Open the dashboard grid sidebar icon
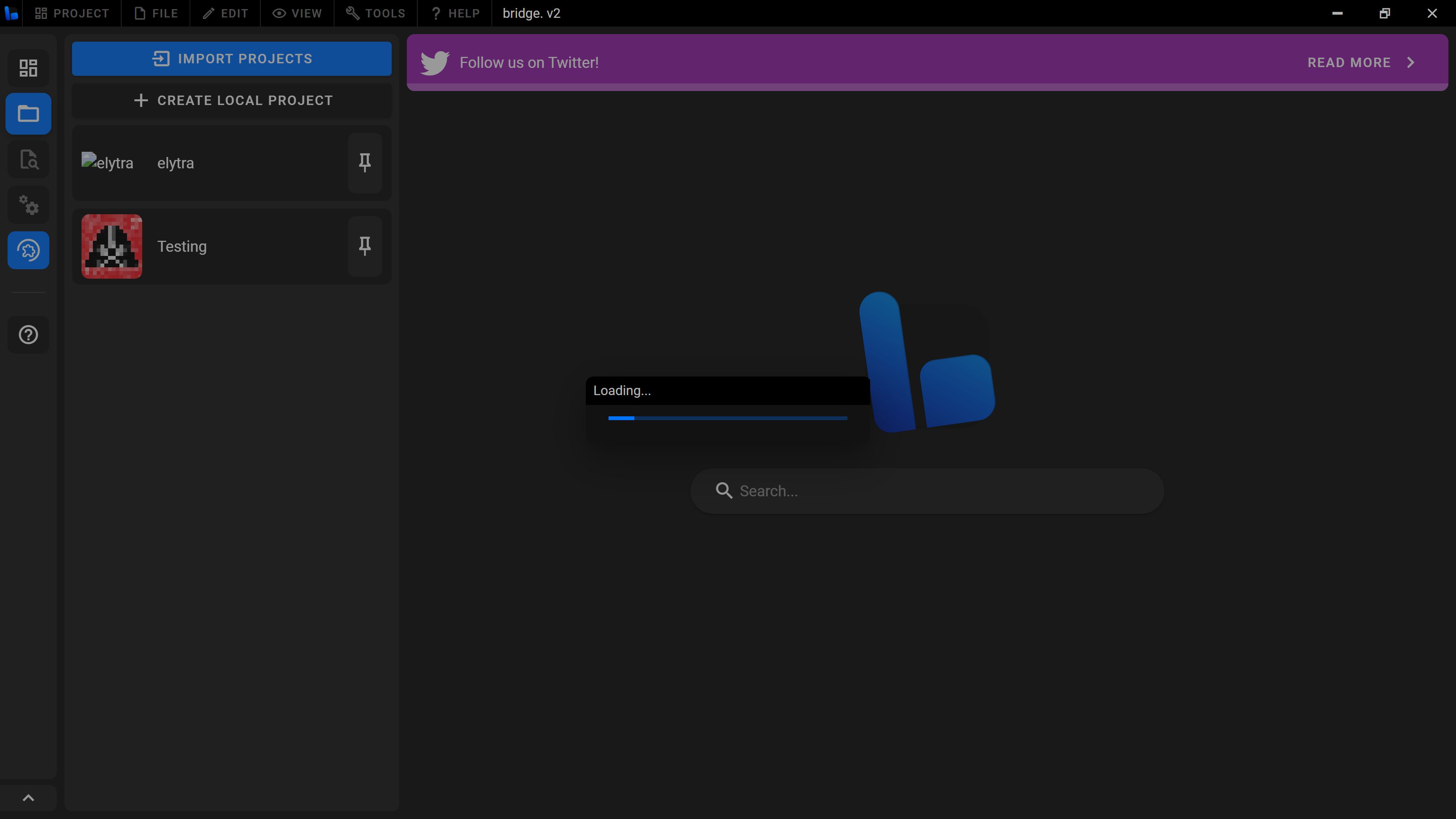The height and width of the screenshot is (819, 1456). (28, 68)
